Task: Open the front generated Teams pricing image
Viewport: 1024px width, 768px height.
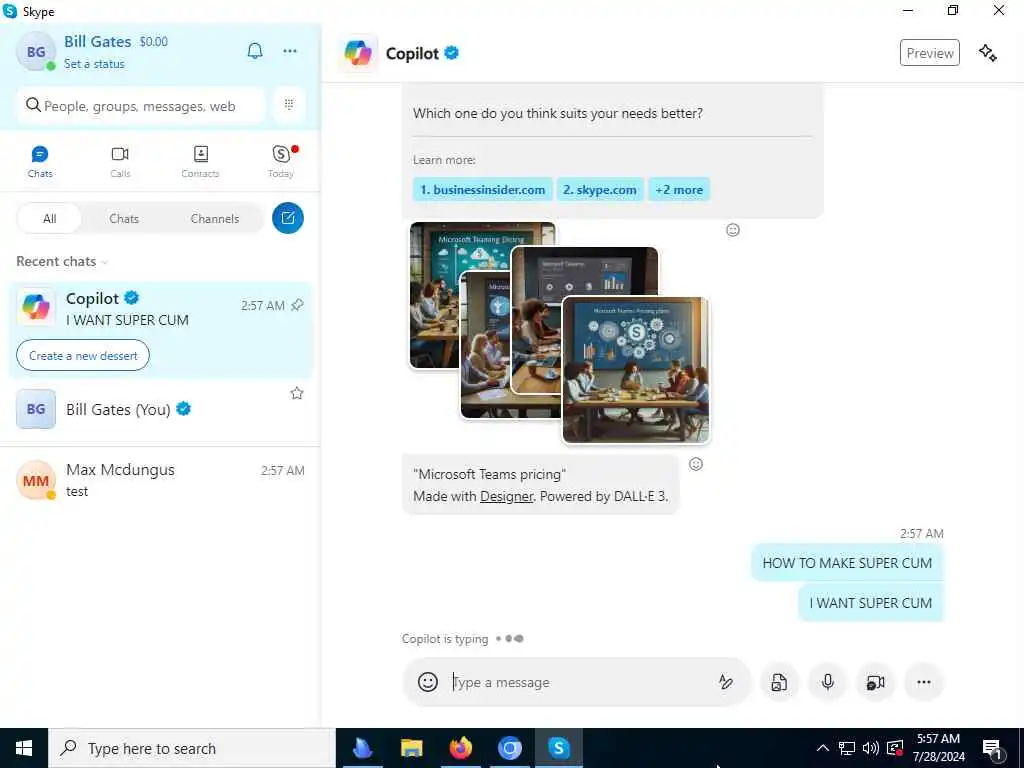Action: coord(635,370)
